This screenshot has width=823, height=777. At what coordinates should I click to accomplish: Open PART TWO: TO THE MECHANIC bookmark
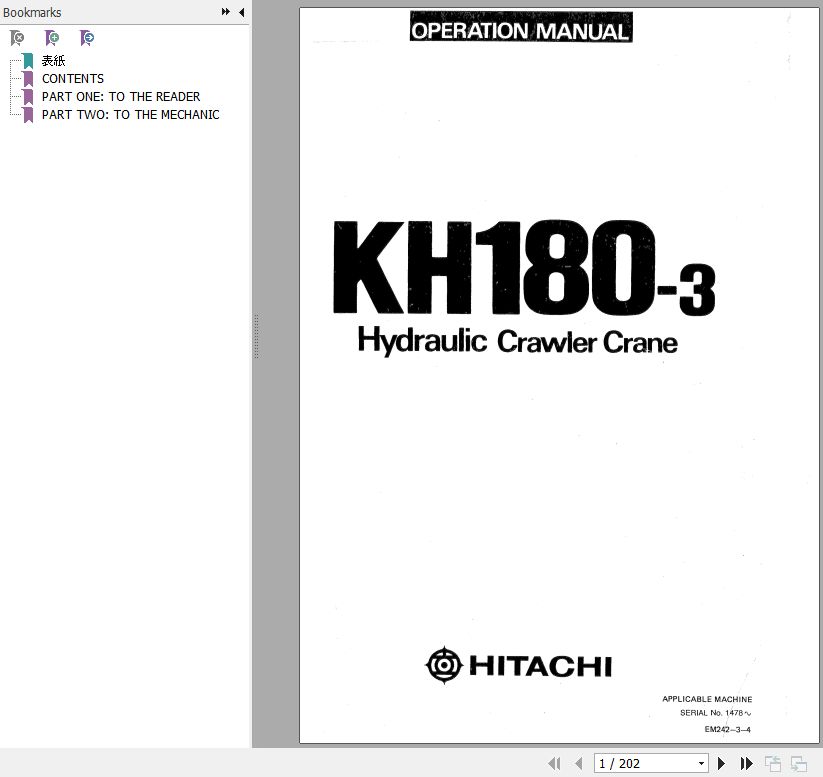click(x=131, y=114)
